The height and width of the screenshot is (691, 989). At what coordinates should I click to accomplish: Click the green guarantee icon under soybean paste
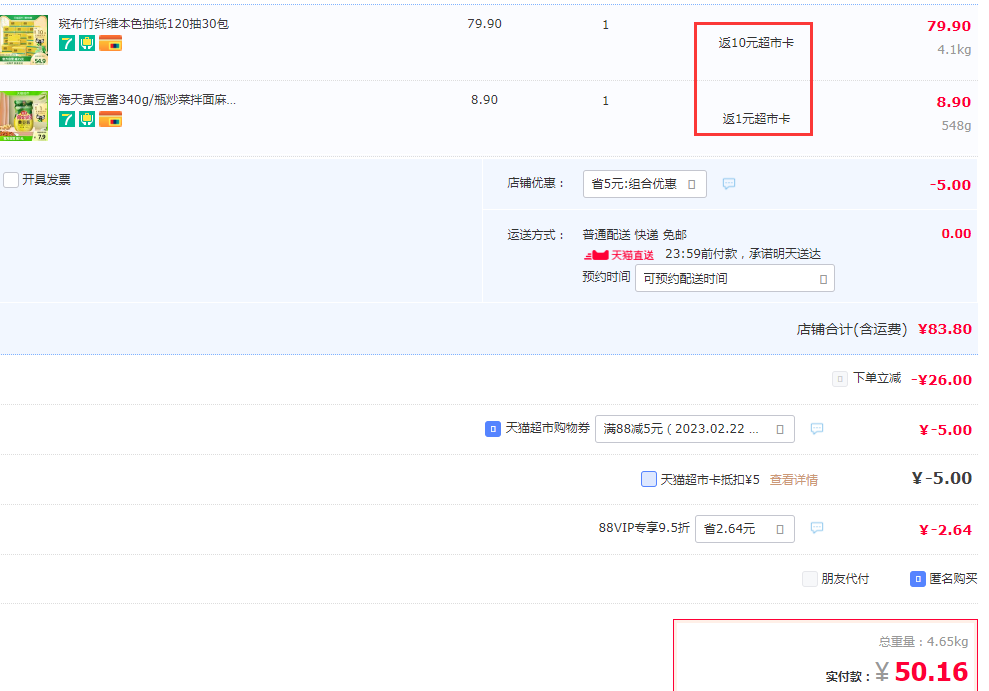(x=87, y=119)
